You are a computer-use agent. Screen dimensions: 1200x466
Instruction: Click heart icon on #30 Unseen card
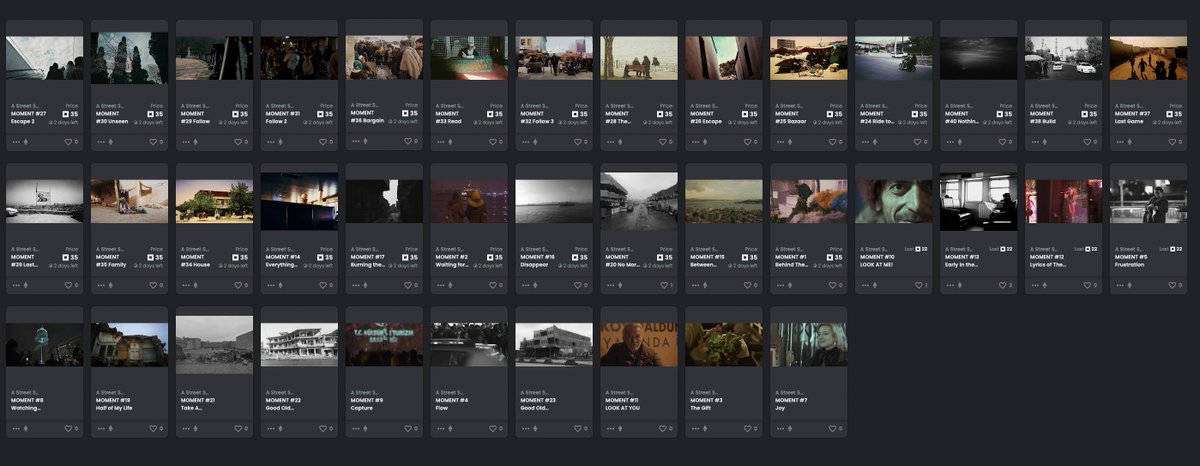[x=154, y=142]
